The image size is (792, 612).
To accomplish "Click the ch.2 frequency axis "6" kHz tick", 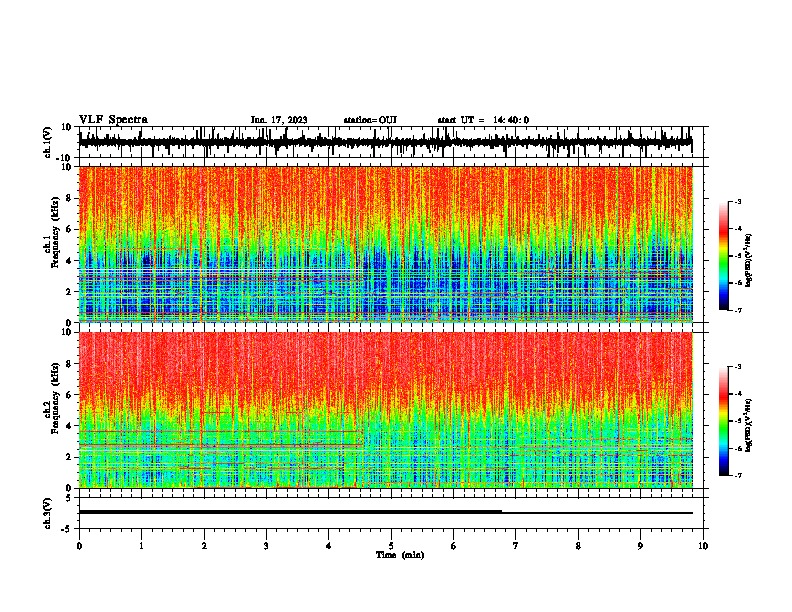I will [x=69, y=395].
